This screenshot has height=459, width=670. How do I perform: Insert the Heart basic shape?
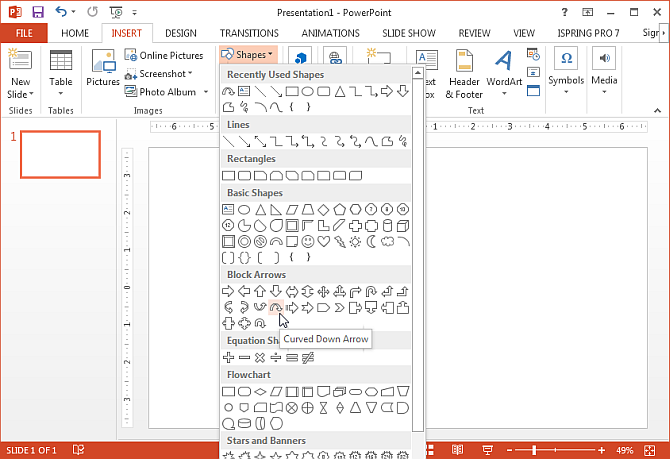coord(323,242)
